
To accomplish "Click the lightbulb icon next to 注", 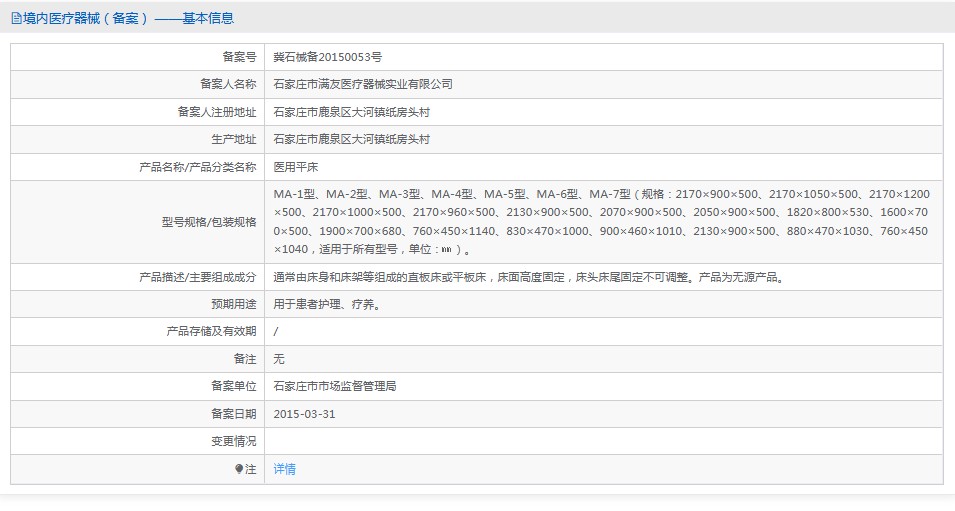I will pos(239,469).
